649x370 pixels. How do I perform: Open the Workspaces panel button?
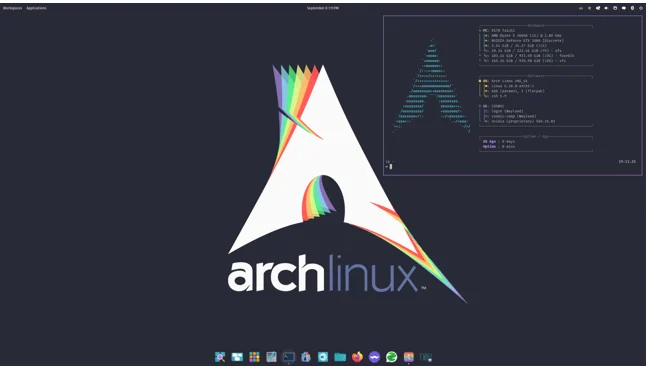pos(12,8)
